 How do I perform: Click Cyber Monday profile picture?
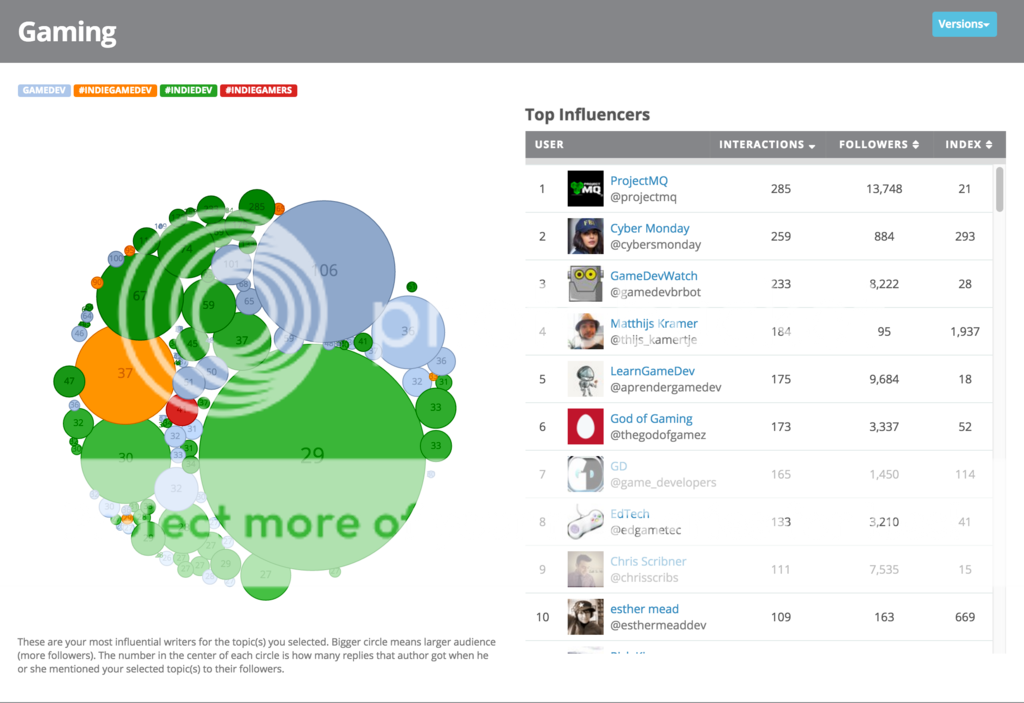click(585, 236)
